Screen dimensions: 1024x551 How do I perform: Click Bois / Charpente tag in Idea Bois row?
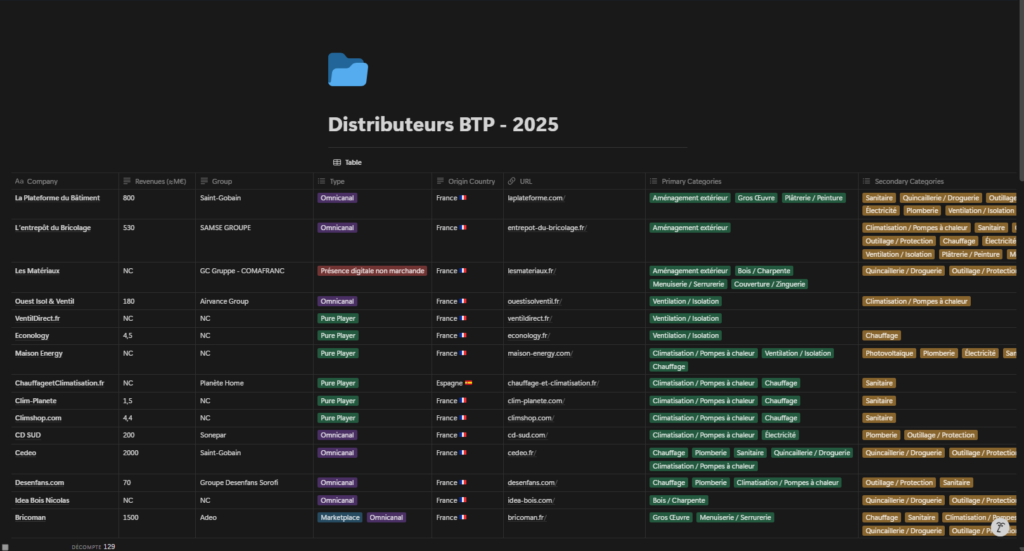(x=679, y=501)
